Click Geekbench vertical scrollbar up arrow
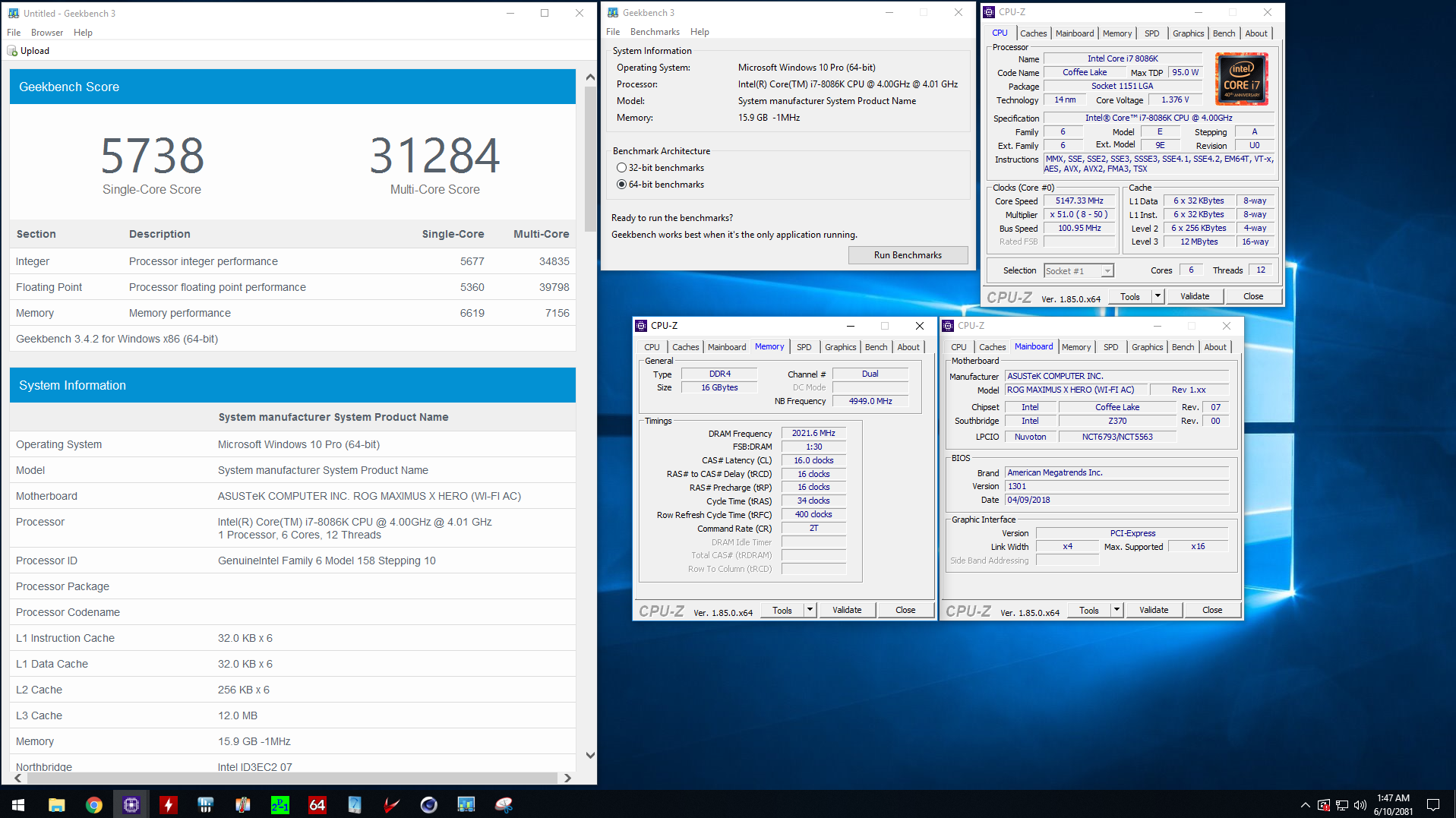Screen dimensions: 1456x818 pyautogui.click(x=590, y=77)
